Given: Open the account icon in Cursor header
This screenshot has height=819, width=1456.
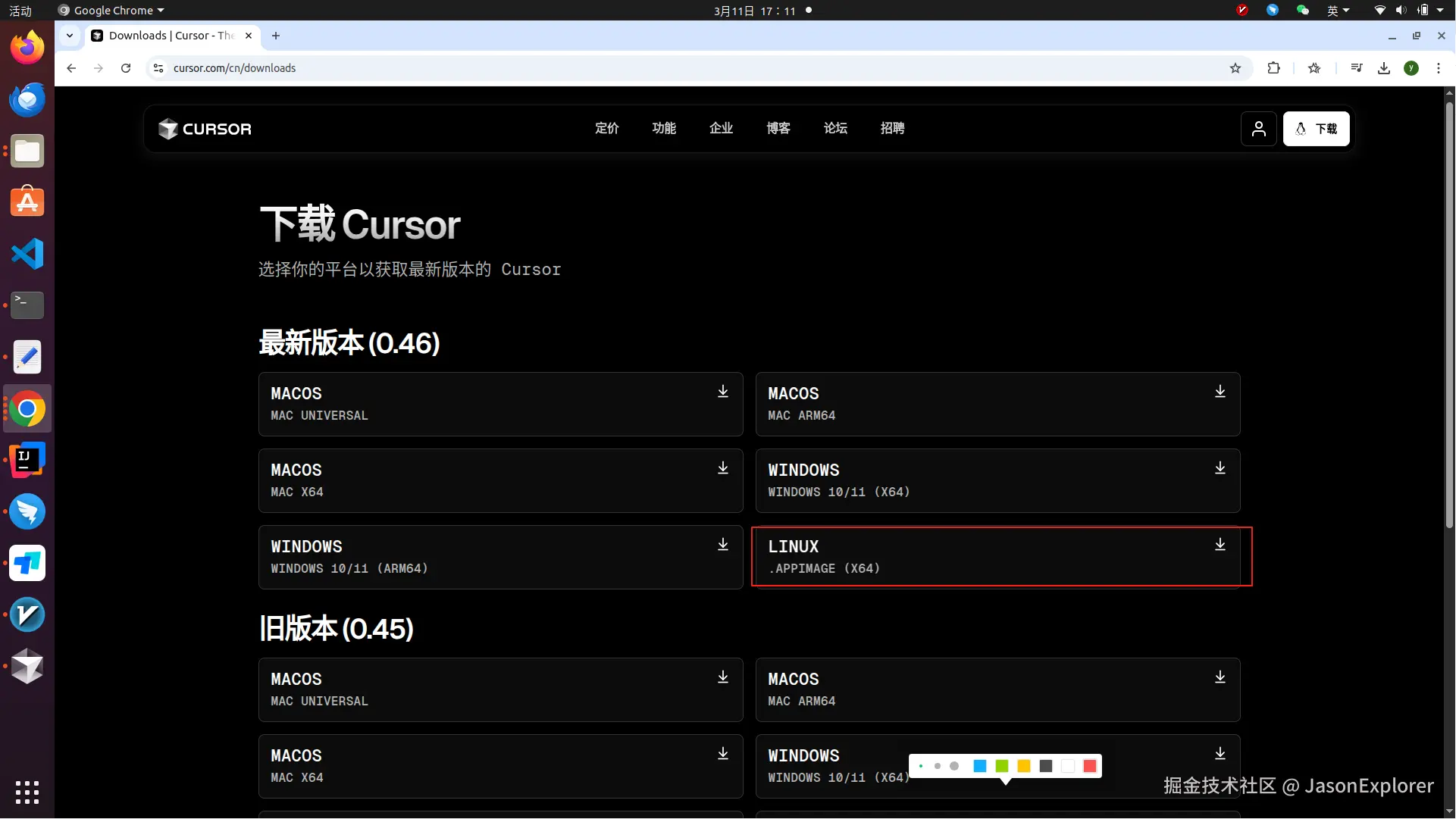Looking at the screenshot, I should click(1259, 129).
